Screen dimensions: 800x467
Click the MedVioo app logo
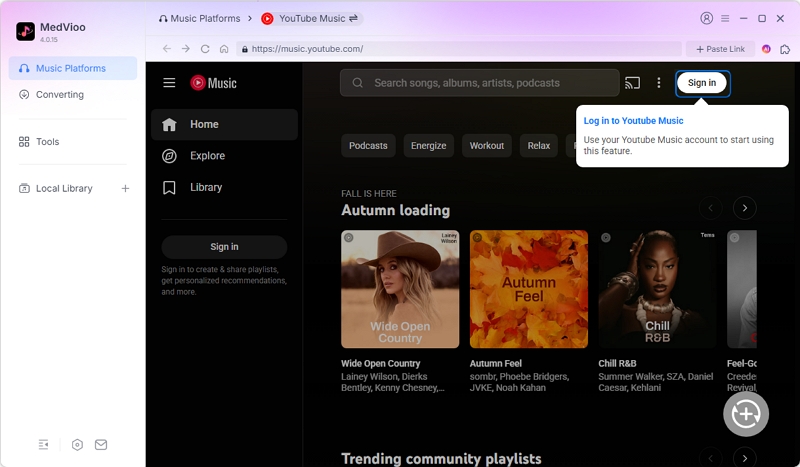tap(26, 31)
